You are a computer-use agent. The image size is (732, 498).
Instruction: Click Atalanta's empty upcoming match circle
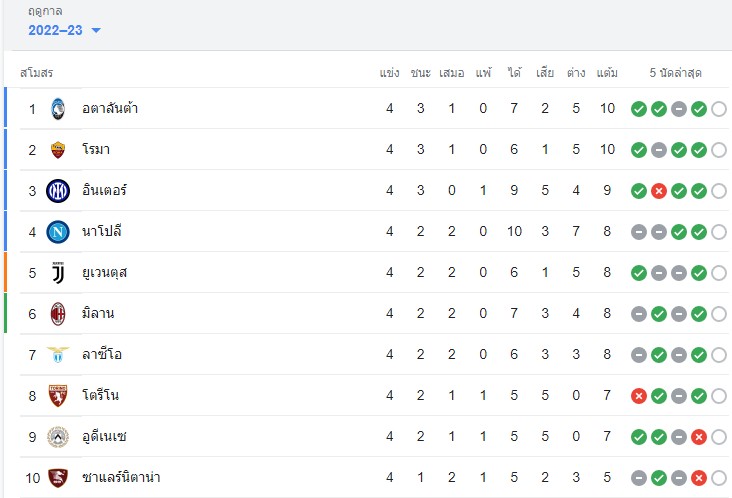[x=719, y=109]
